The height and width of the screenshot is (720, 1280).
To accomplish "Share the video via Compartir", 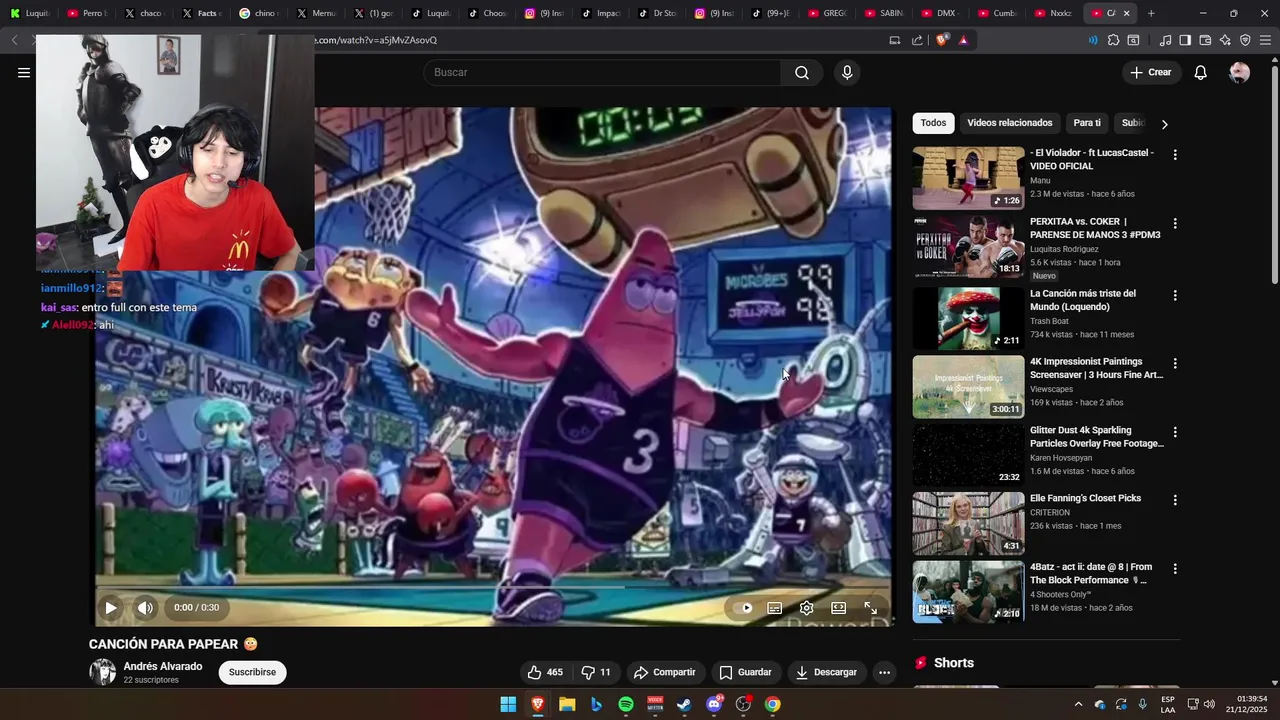I will (x=664, y=672).
